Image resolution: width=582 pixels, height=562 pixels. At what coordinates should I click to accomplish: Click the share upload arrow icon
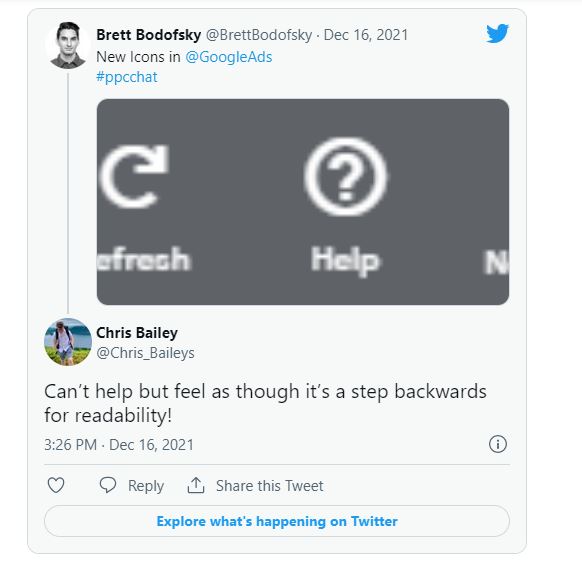click(x=196, y=485)
